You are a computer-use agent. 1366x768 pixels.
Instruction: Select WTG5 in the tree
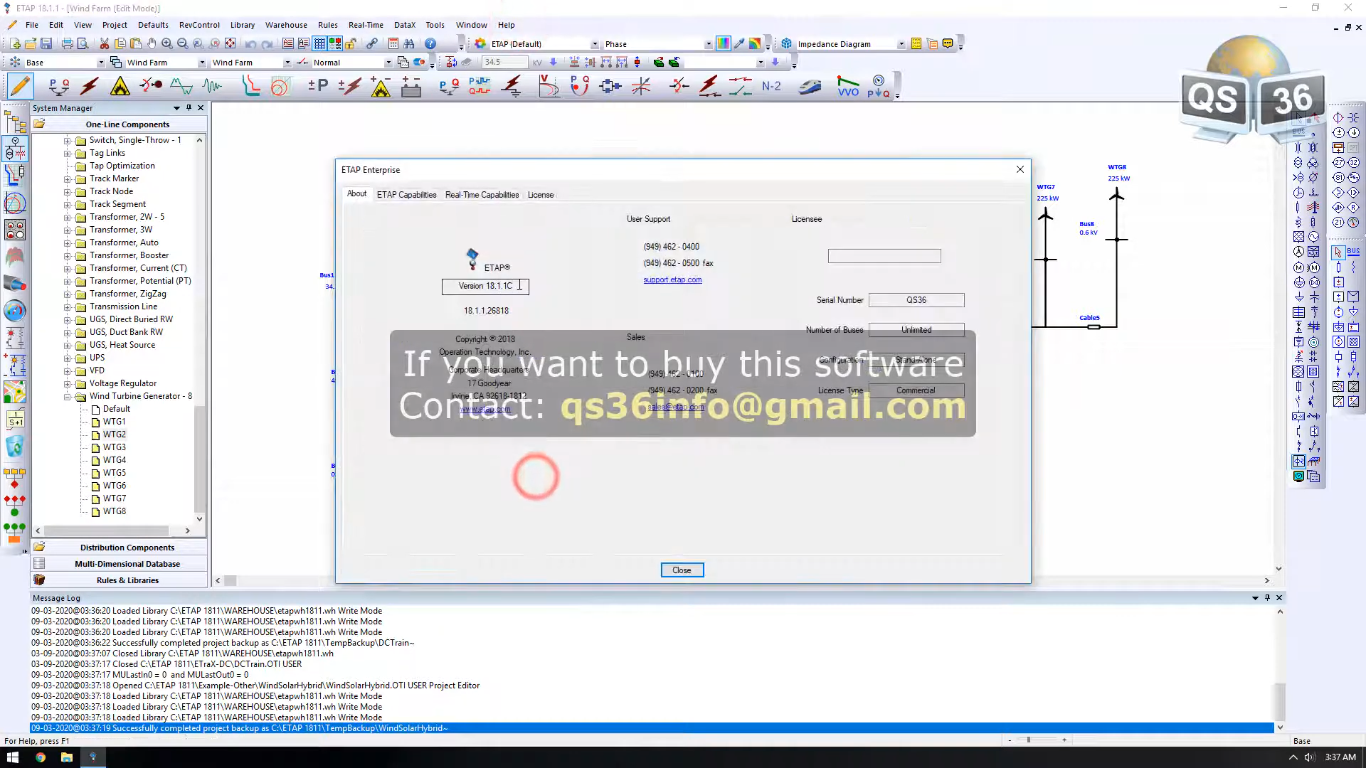point(114,473)
